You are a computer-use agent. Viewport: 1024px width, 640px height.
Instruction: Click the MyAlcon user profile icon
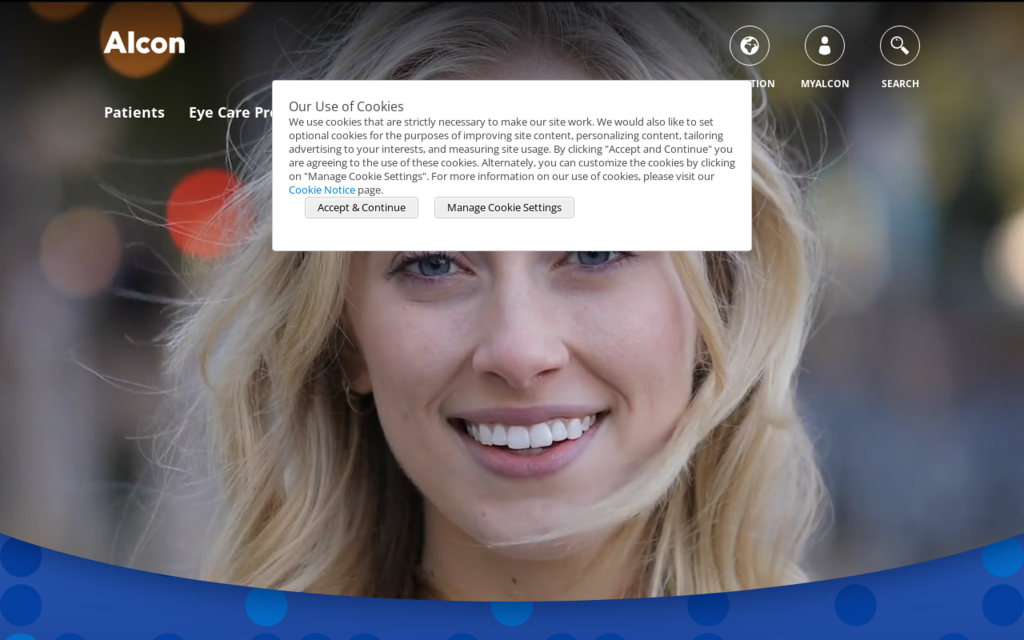click(x=824, y=46)
